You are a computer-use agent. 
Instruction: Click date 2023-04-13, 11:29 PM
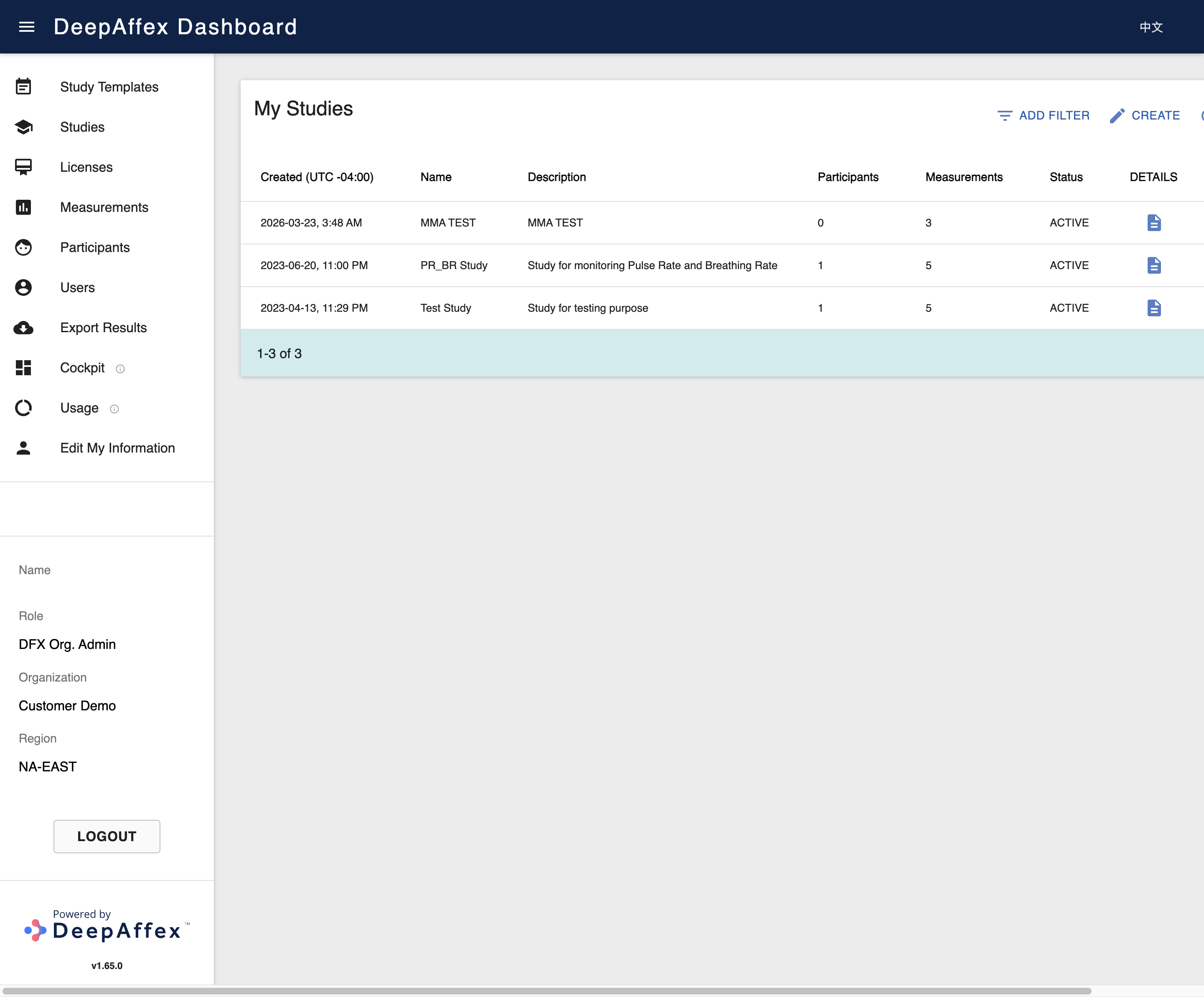[x=314, y=308]
